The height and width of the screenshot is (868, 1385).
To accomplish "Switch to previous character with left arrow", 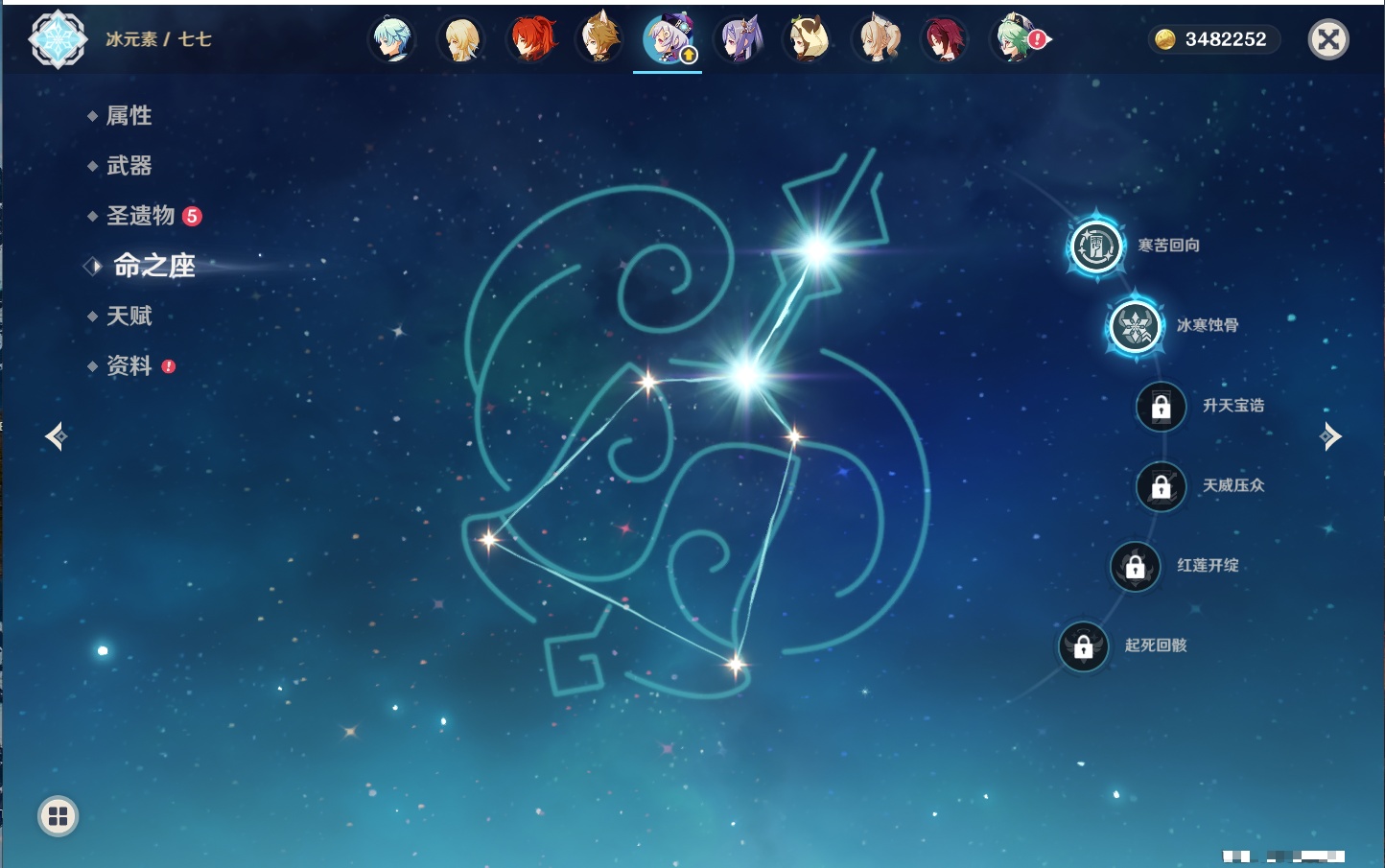I will (x=56, y=436).
